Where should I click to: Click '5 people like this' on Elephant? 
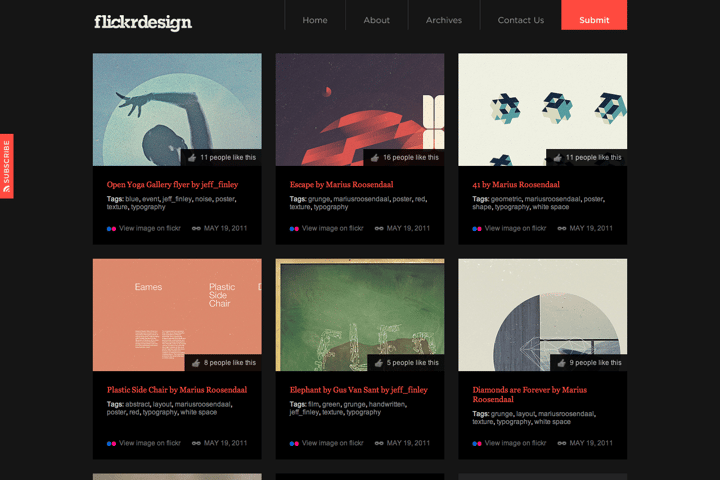pos(412,363)
